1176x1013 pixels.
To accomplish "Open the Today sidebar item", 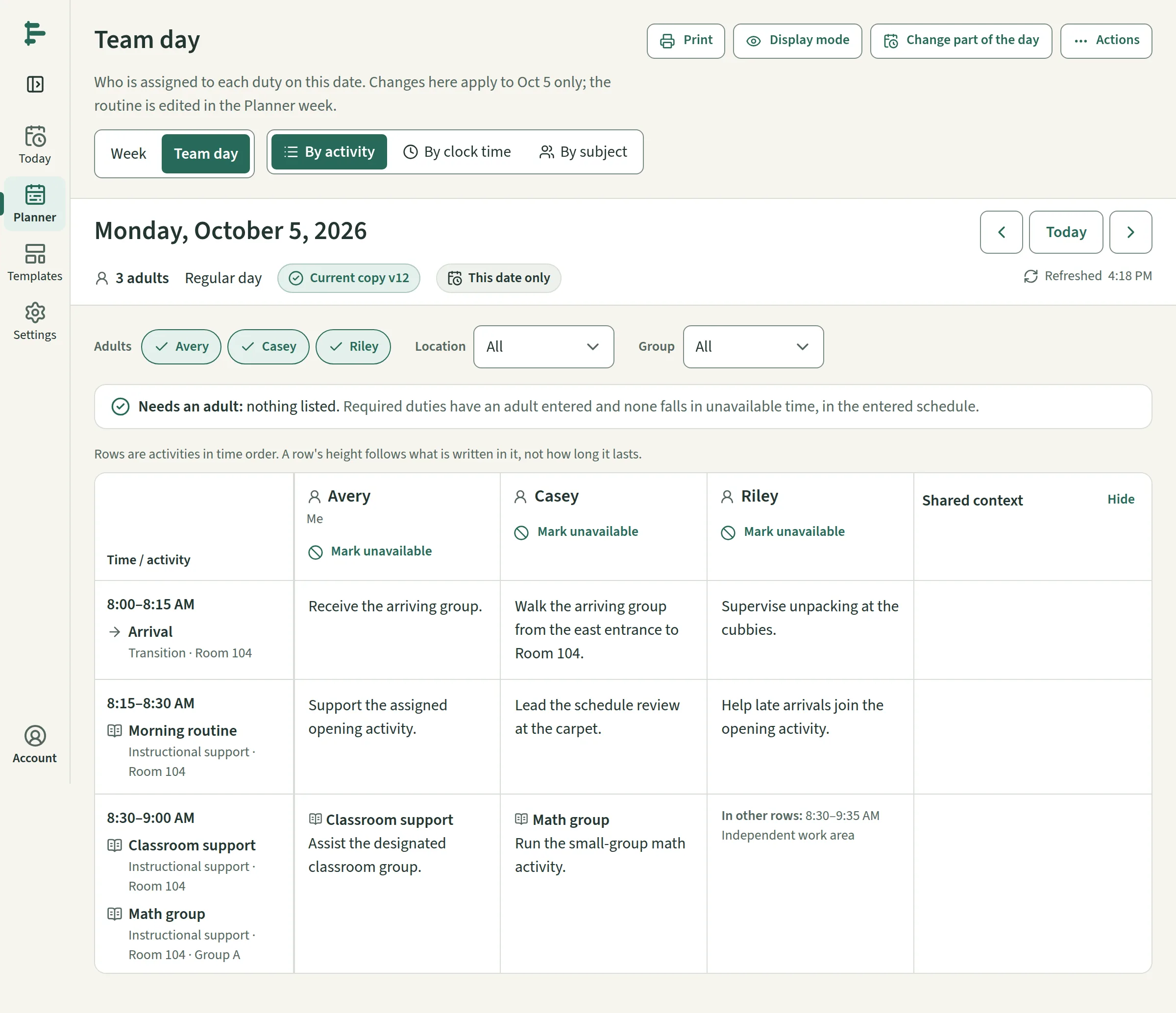I will click(35, 145).
